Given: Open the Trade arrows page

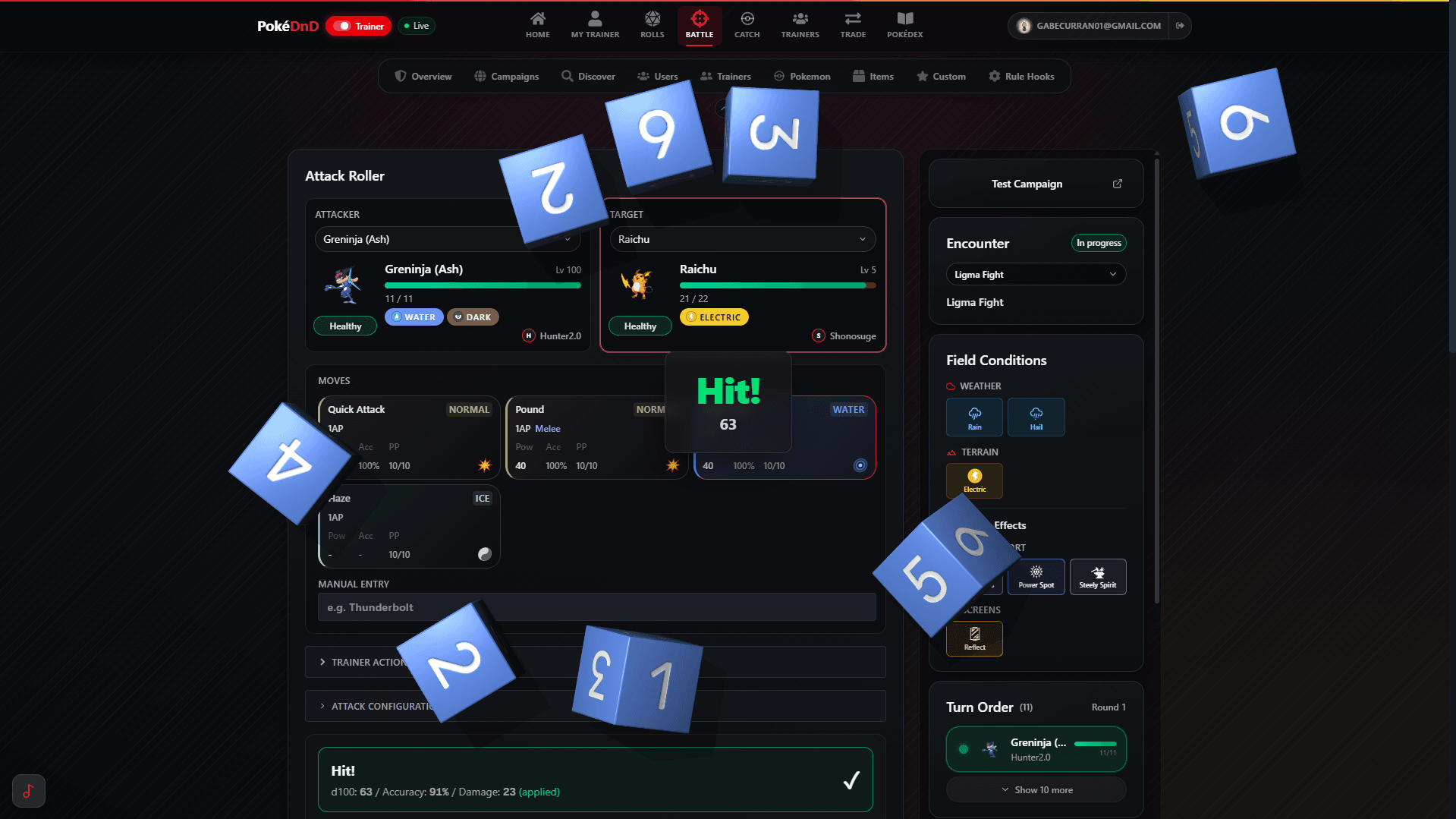Looking at the screenshot, I should (853, 25).
